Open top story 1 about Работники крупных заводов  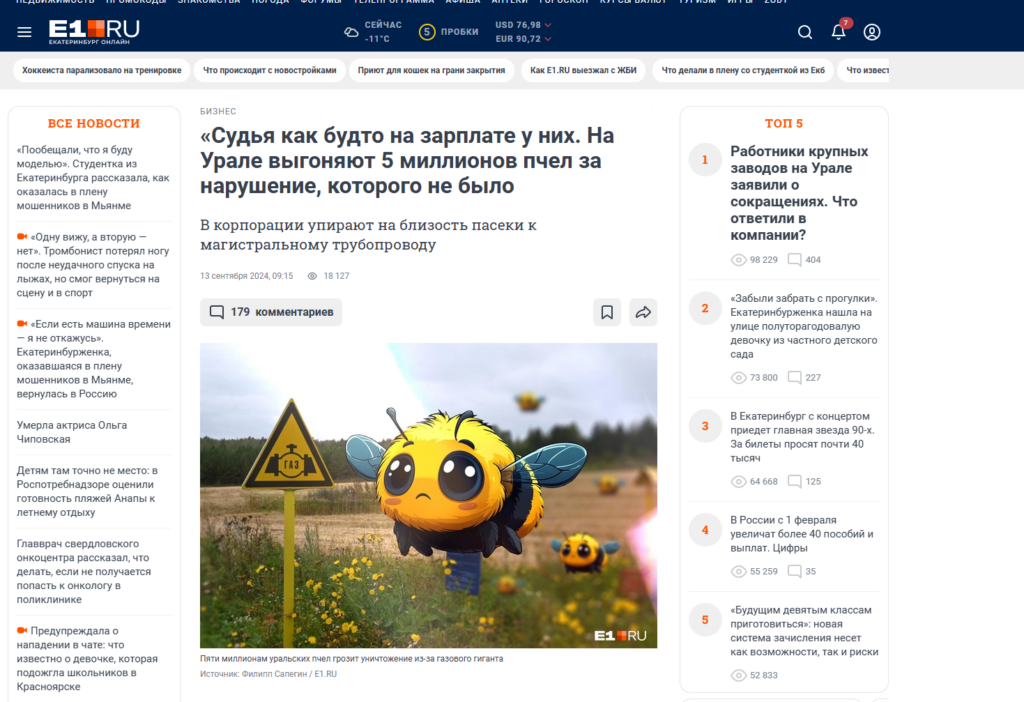(x=799, y=193)
